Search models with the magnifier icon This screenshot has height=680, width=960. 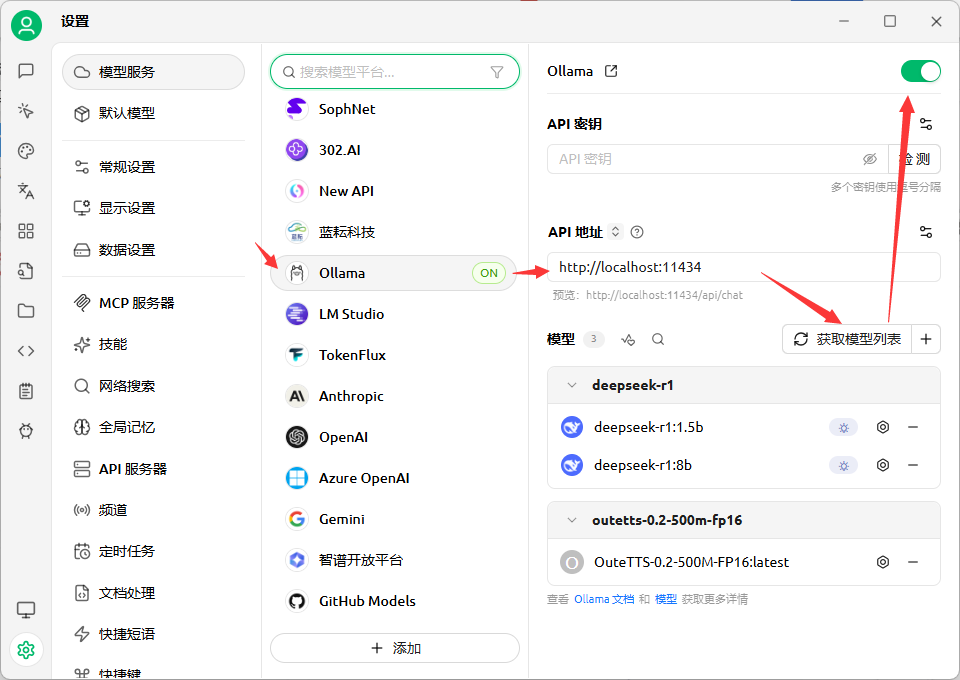[658, 339]
